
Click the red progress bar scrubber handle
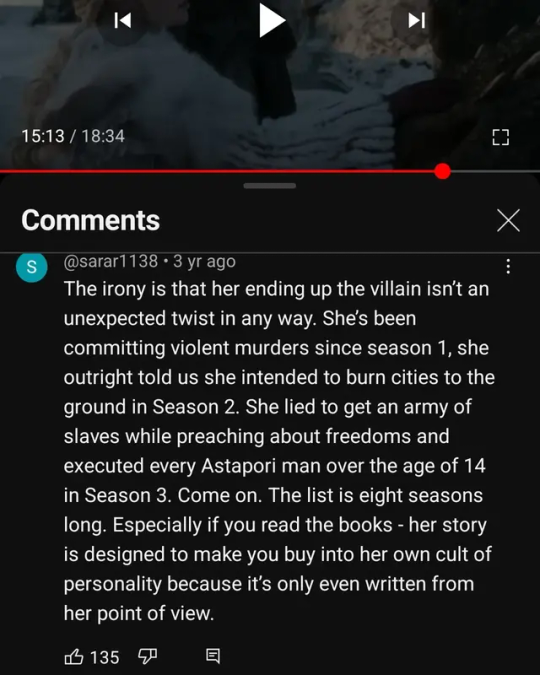point(442,171)
